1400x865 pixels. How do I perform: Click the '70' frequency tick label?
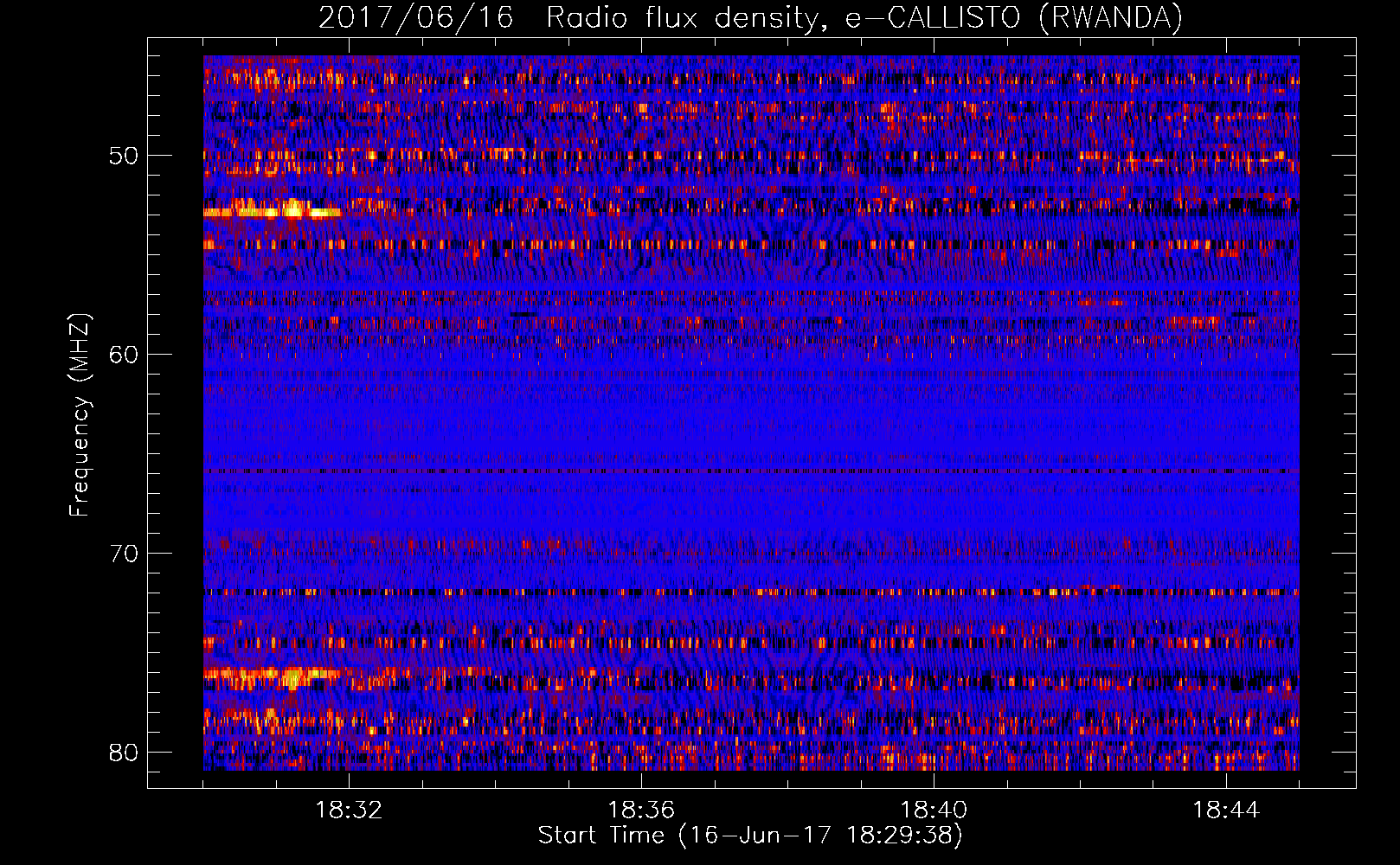(x=125, y=554)
